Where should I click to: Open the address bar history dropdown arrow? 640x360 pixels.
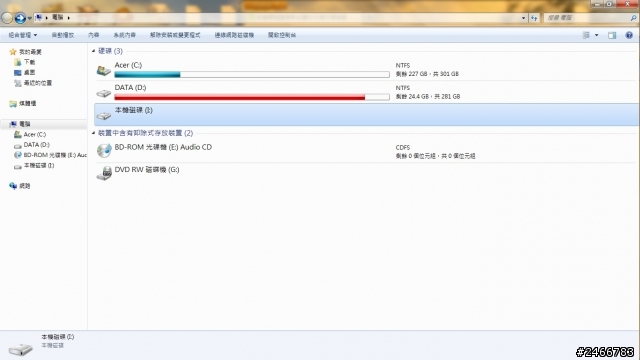[523, 18]
